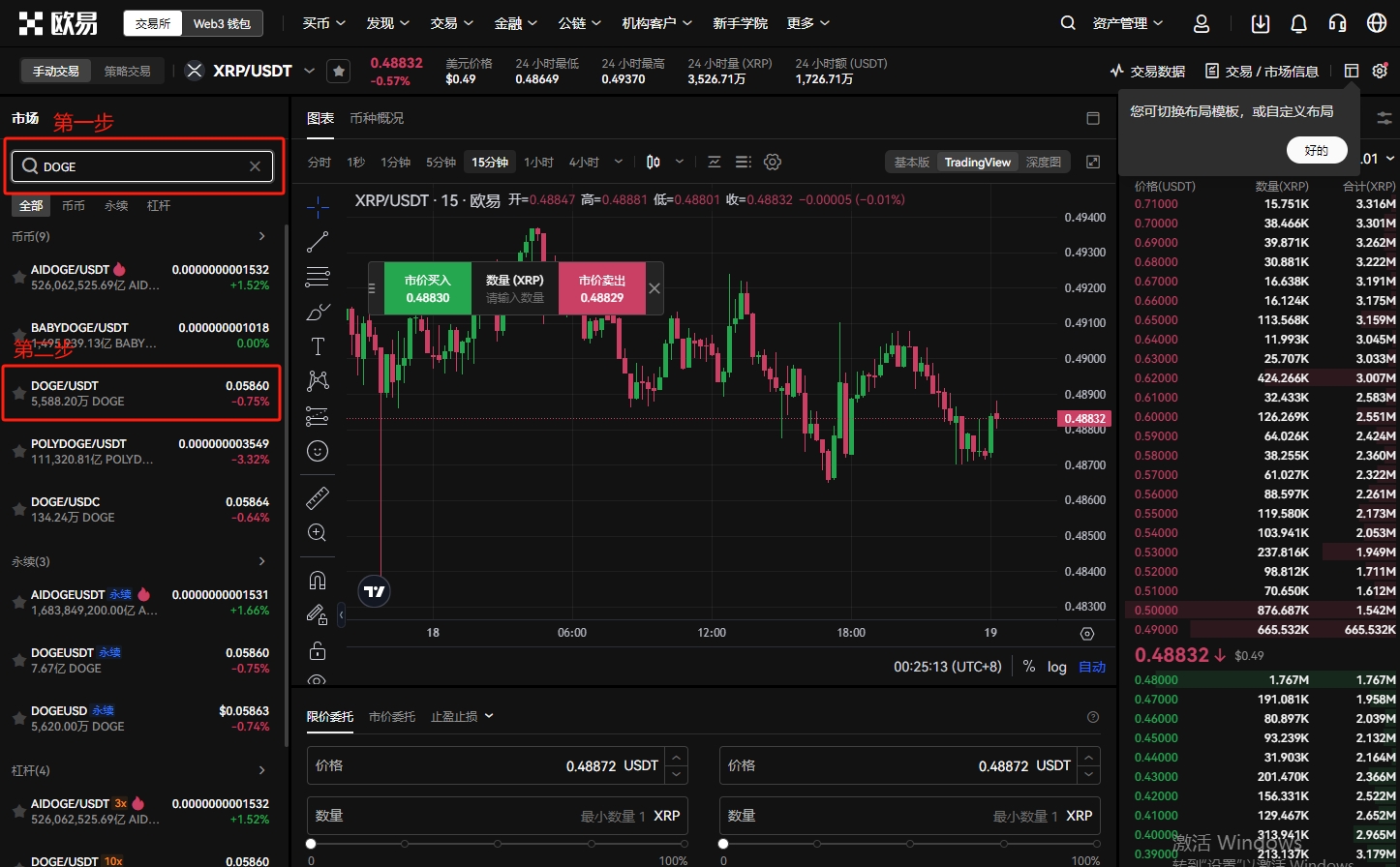Open the layout template icon

point(1352,71)
